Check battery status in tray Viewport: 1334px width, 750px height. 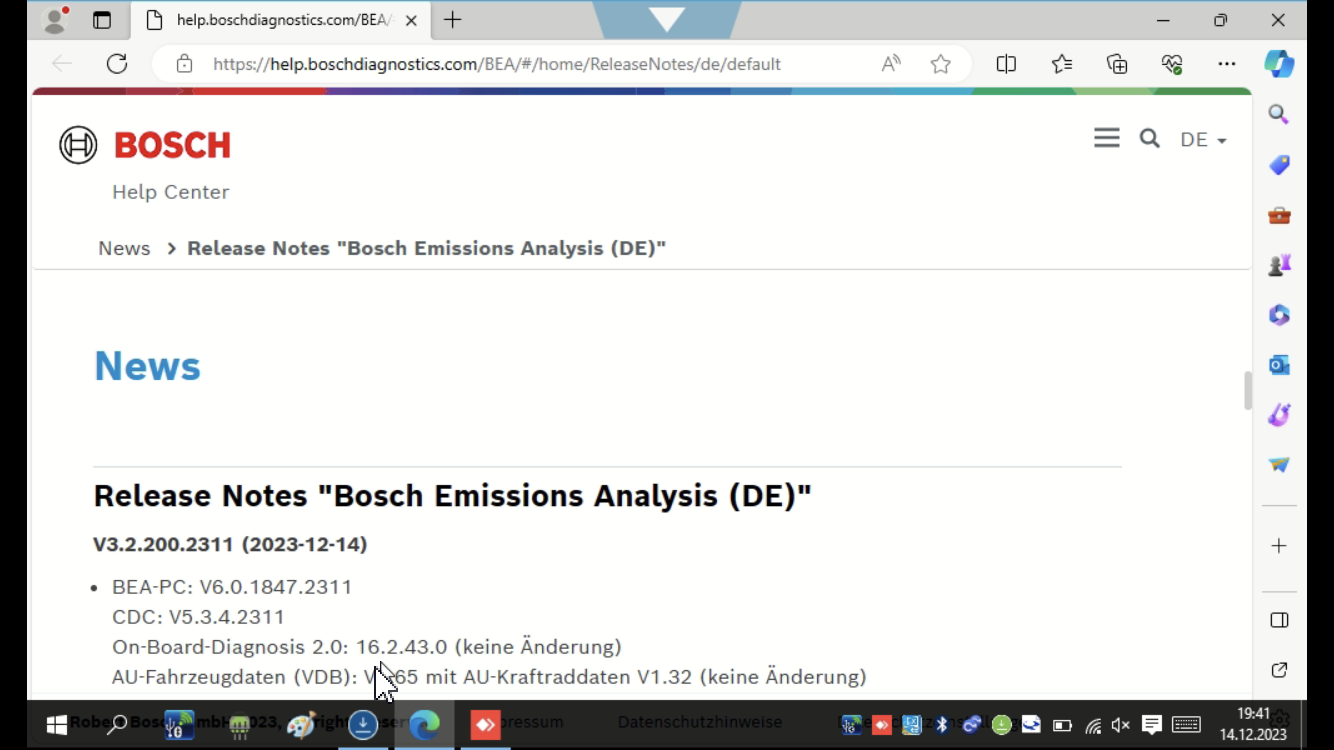point(1062,725)
